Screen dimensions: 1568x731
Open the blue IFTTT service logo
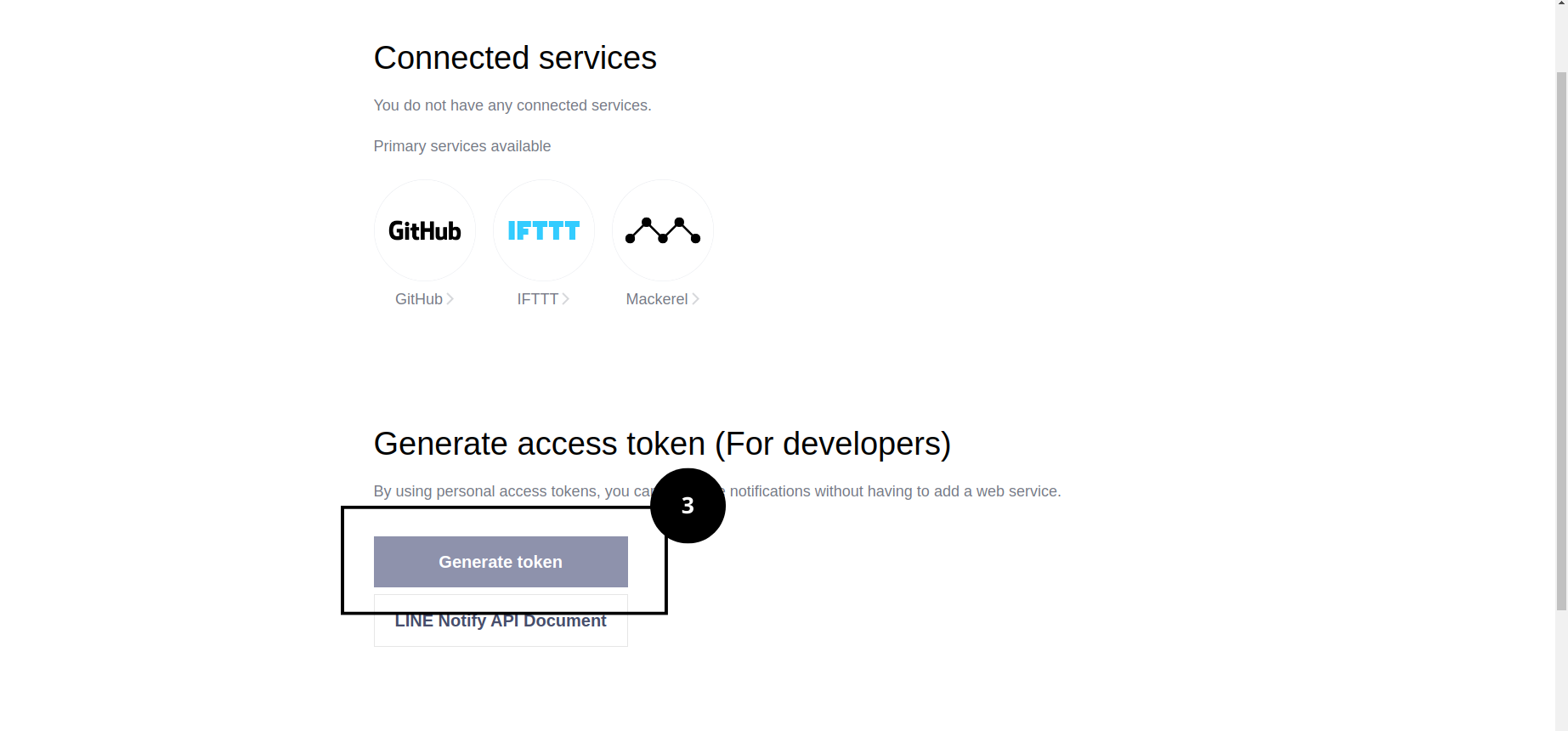[x=543, y=230]
